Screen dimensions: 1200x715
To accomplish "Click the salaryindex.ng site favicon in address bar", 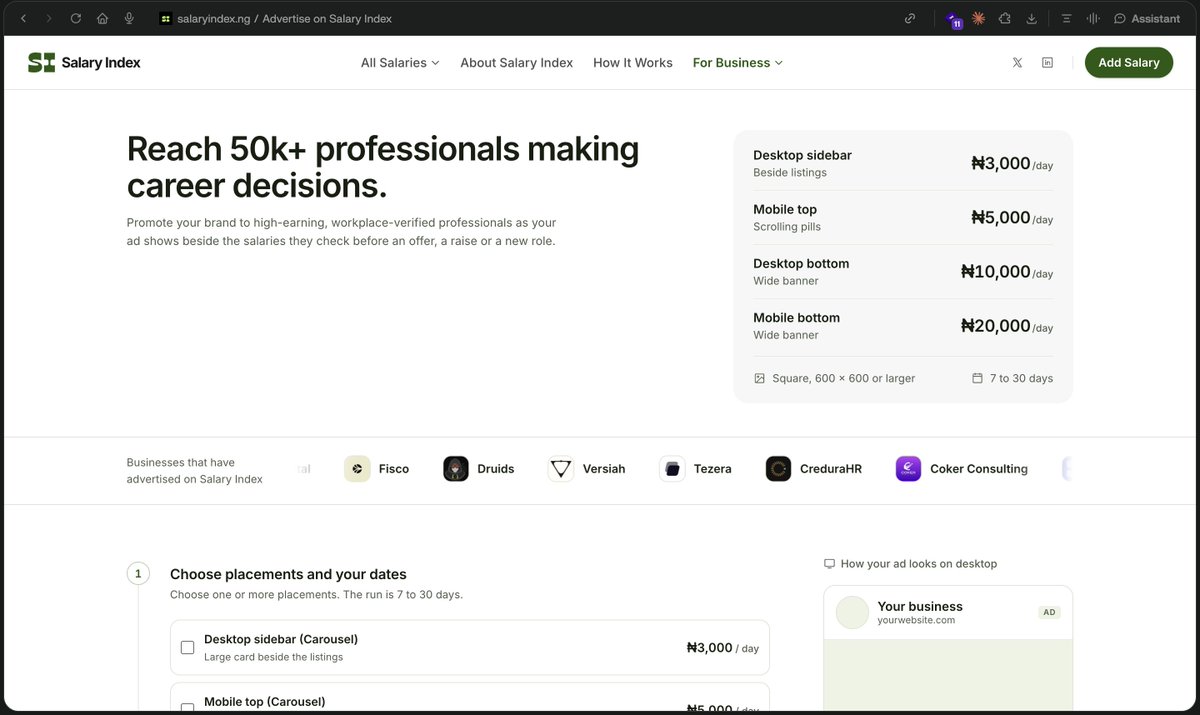I will coord(166,18).
